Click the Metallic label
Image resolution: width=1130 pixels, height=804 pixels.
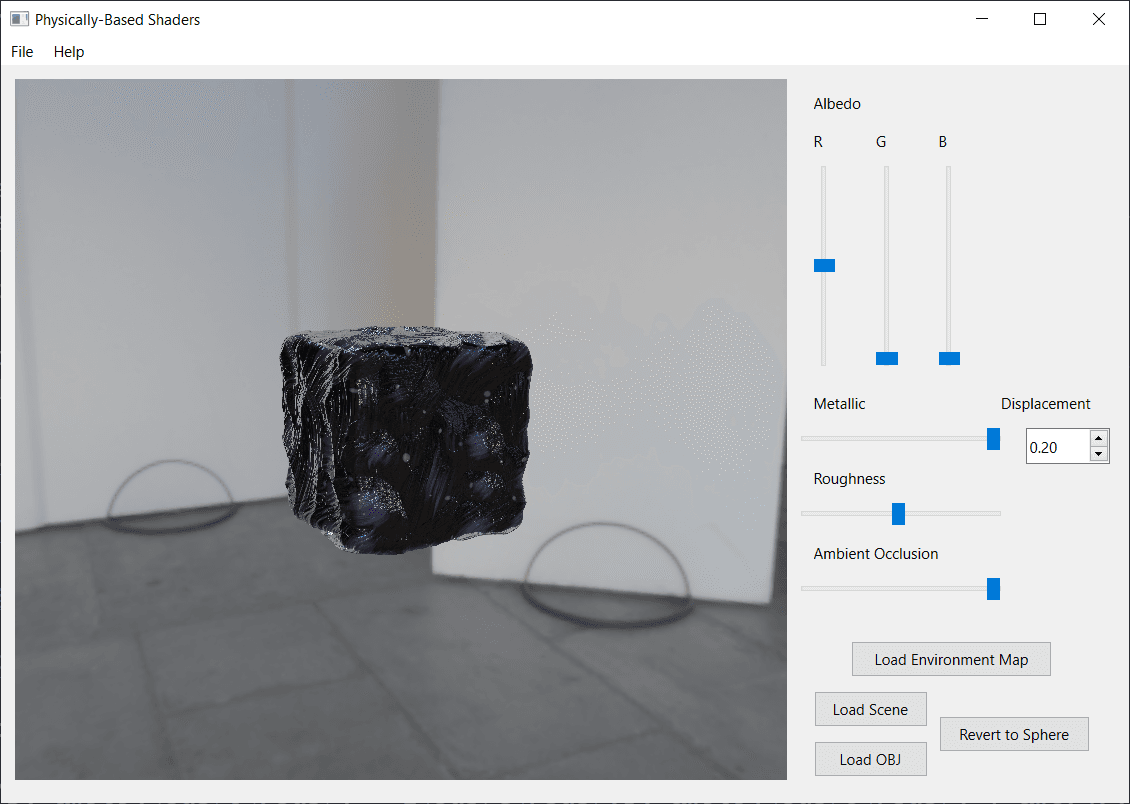840,403
